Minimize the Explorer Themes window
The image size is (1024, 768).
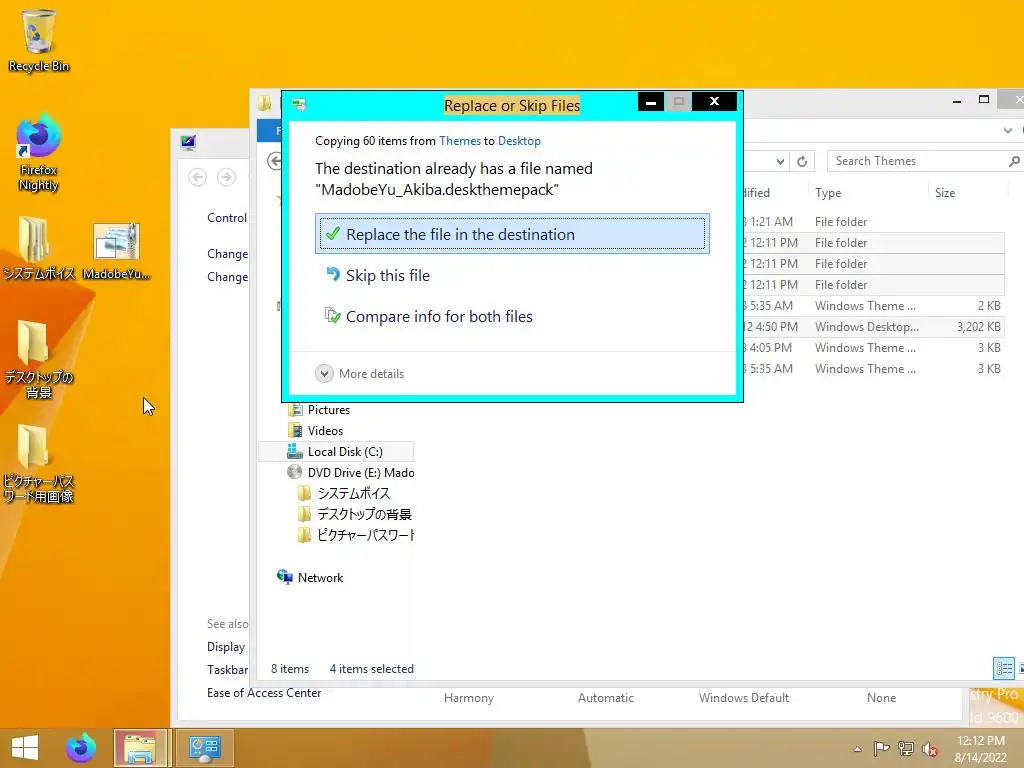[x=957, y=101]
